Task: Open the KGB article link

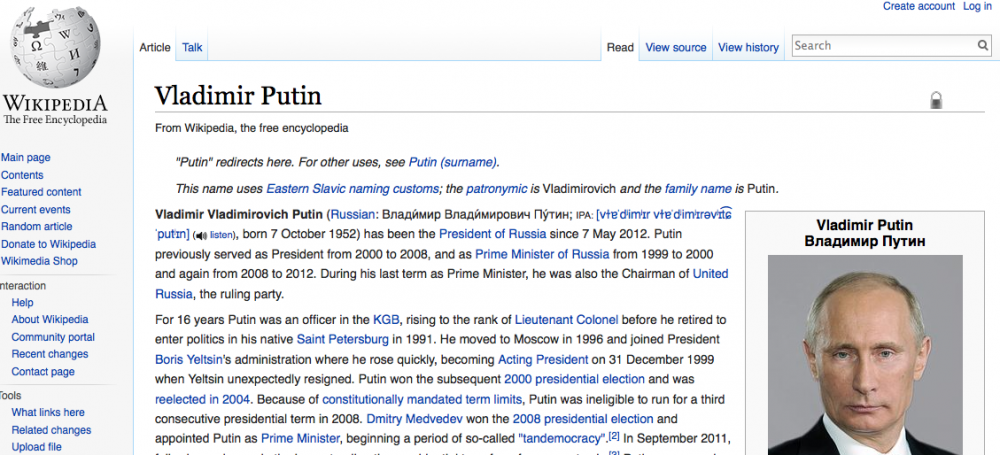Action: pos(386,320)
